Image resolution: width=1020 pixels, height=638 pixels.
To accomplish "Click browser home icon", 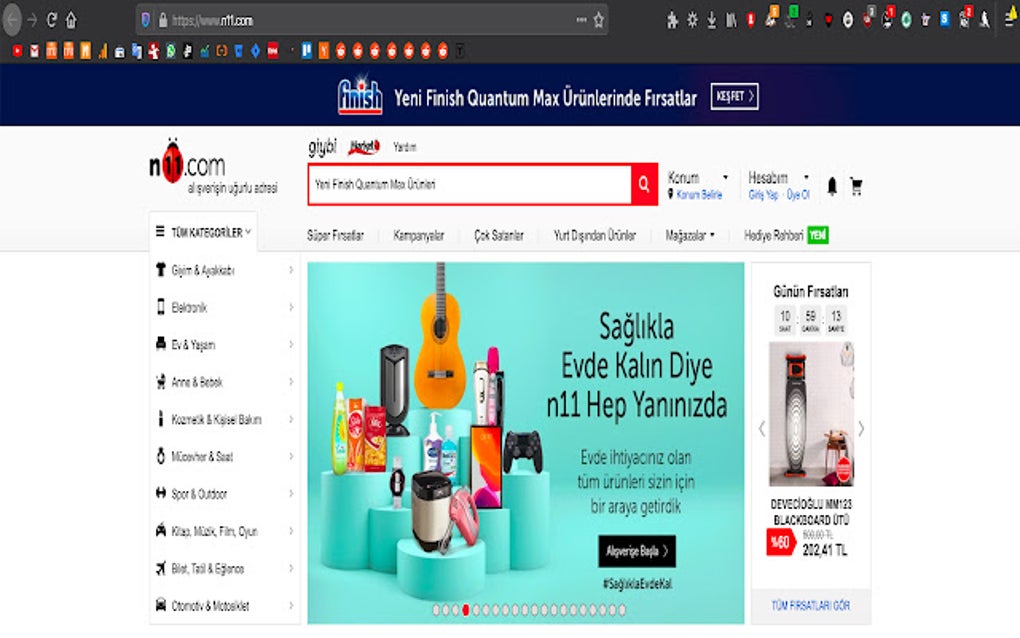I will (72, 21).
